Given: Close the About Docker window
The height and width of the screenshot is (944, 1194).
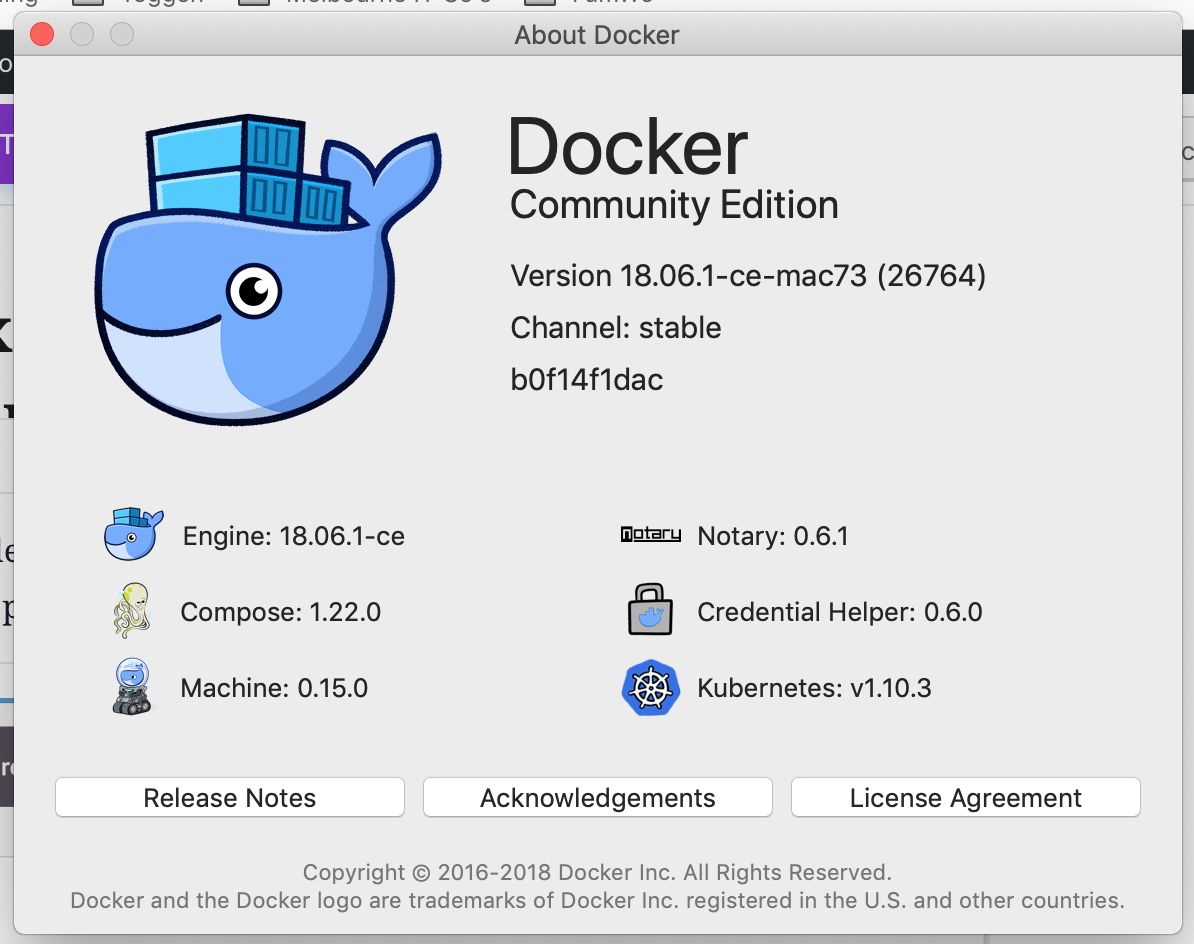Looking at the screenshot, I should 42,34.
